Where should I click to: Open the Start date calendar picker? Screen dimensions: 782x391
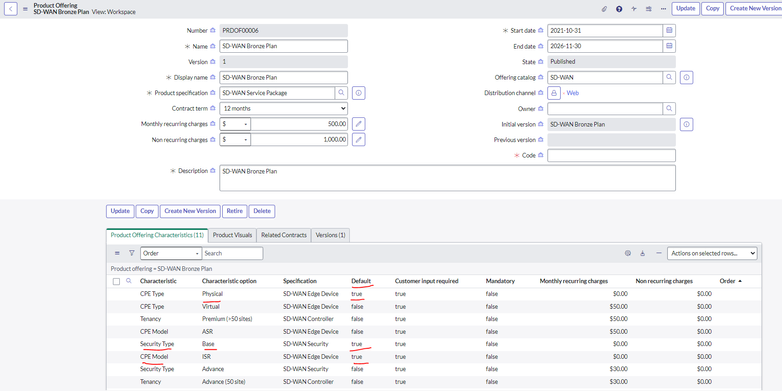669,30
